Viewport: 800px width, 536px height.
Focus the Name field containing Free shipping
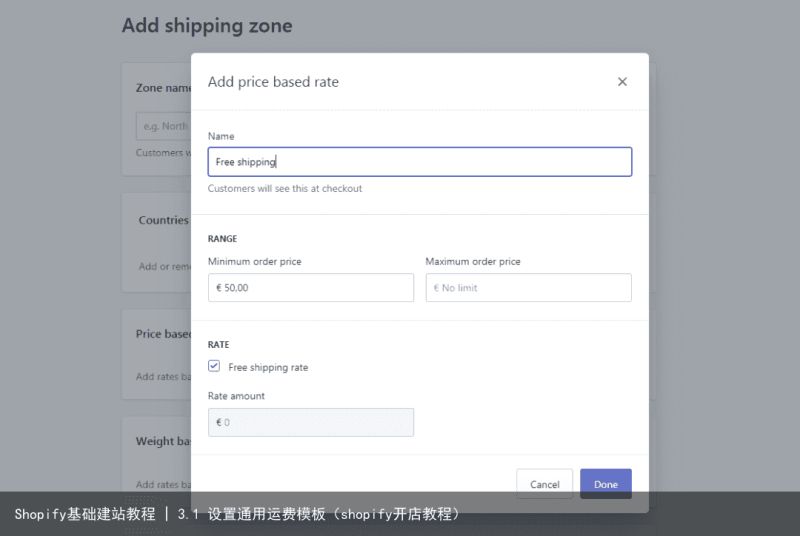click(x=419, y=162)
